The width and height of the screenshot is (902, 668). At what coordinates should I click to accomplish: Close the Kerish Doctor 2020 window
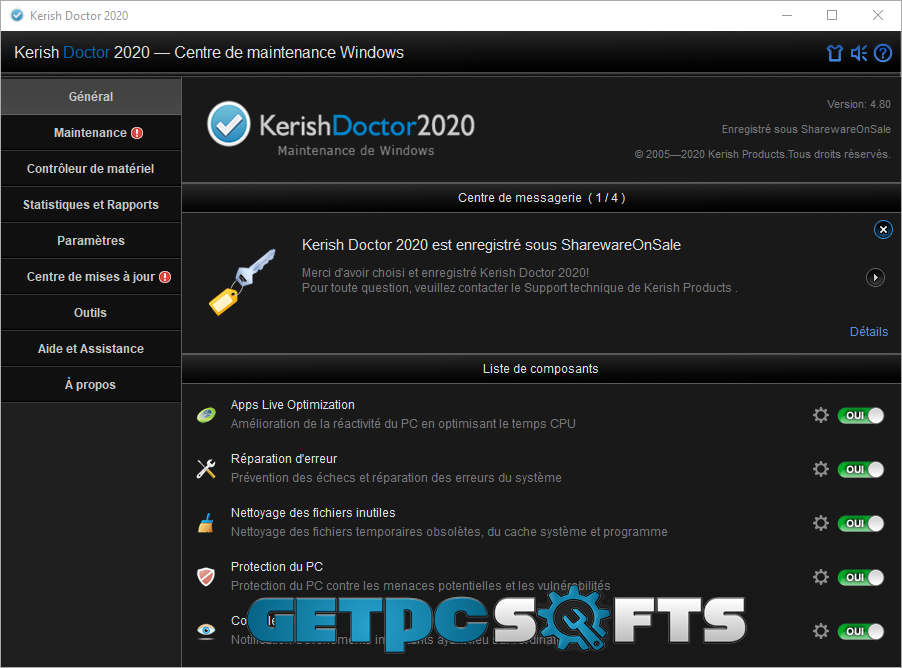coord(877,16)
